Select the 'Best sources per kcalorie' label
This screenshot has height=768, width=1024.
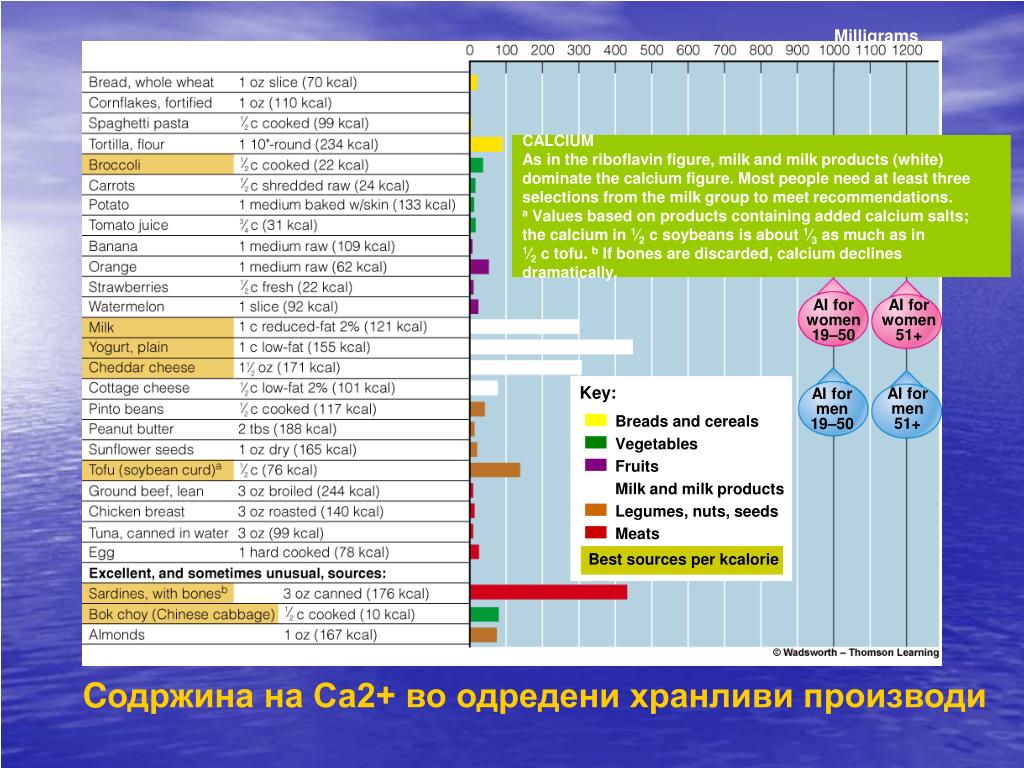682,560
